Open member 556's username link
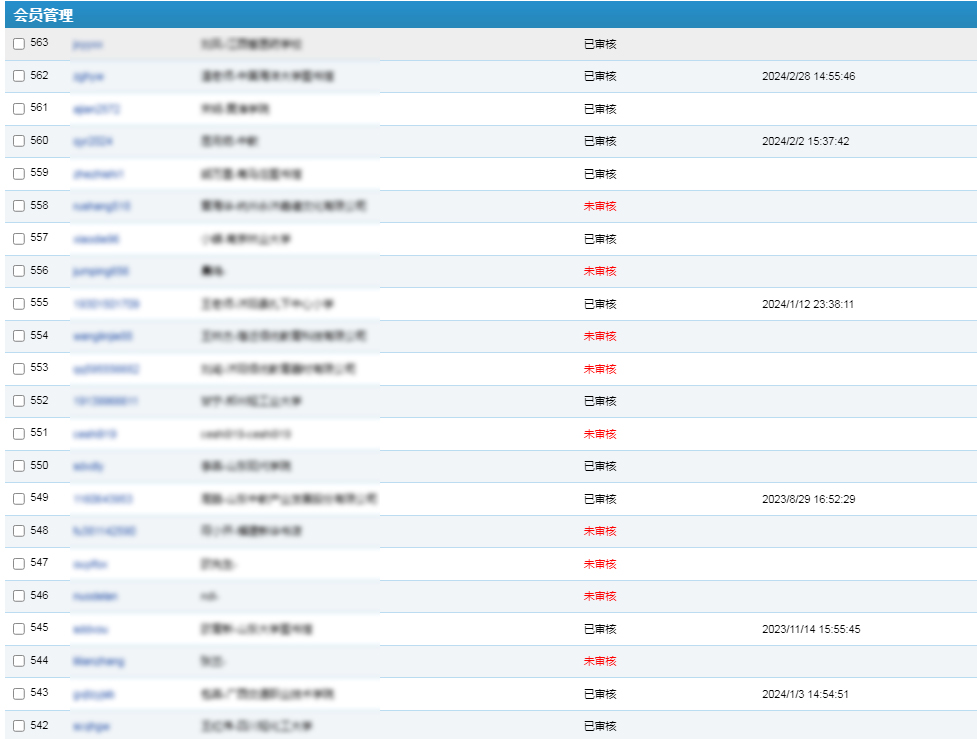The height and width of the screenshot is (739, 977). 101,271
